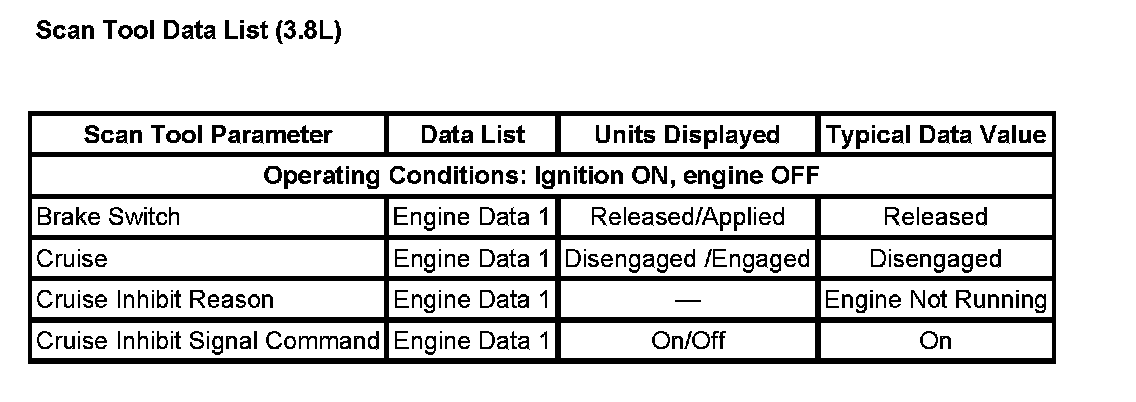Image resolution: width=1136 pixels, height=402 pixels.
Task: Select the "Units Displayed" column header
Action: point(687,135)
